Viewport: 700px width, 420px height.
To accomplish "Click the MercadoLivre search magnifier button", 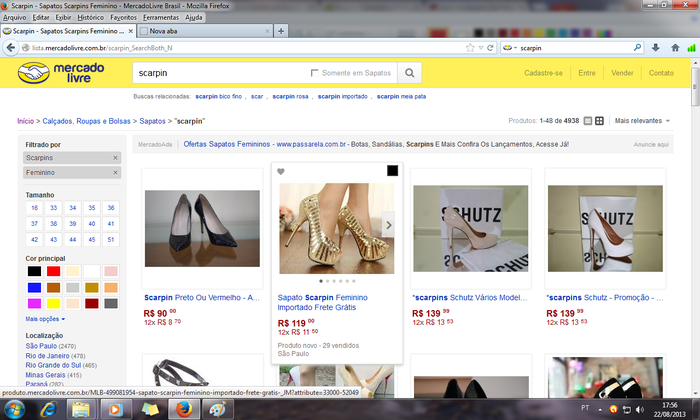I will click(x=409, y=73).
